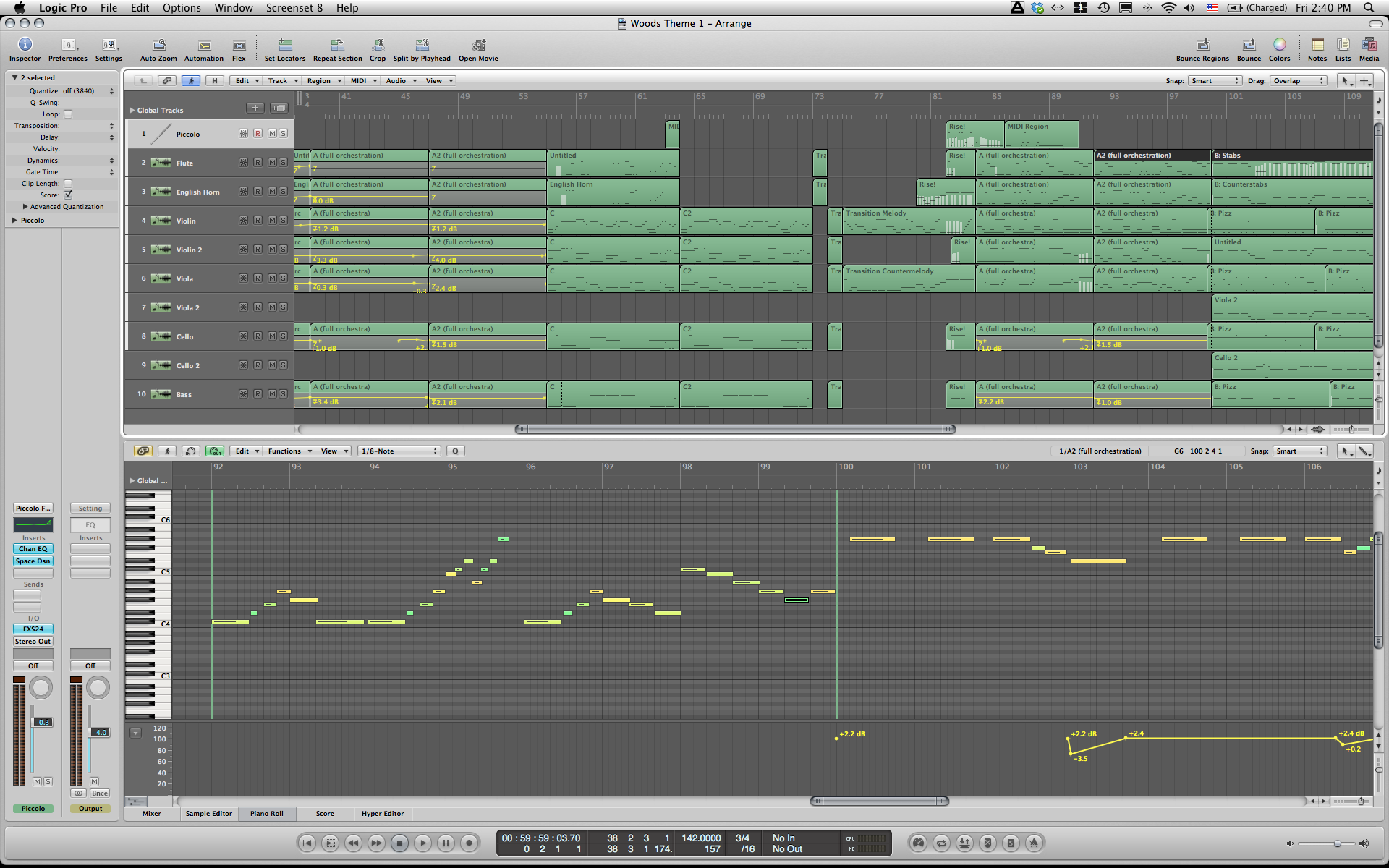Screen dimensions: 1389x868
Task: Toggle the Loop checkbox in inspector
Action: click(x=68, y=114)
